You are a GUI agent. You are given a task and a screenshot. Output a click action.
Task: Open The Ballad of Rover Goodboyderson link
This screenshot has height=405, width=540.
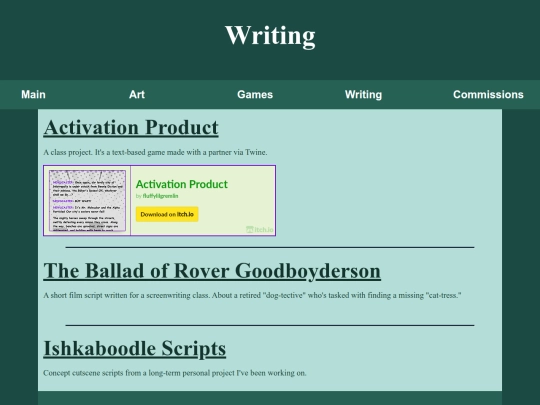click(x=212, y=271)
